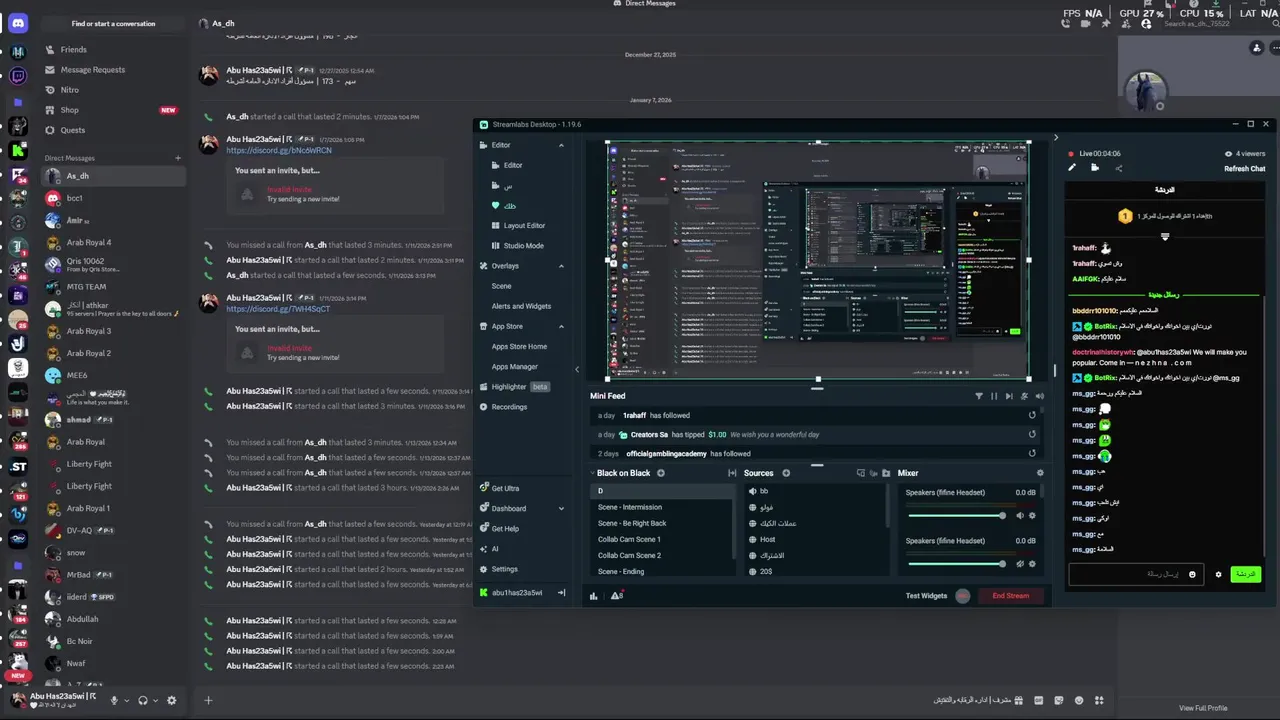
Task: Open the scene transitions icon
Action: [732, 473]
